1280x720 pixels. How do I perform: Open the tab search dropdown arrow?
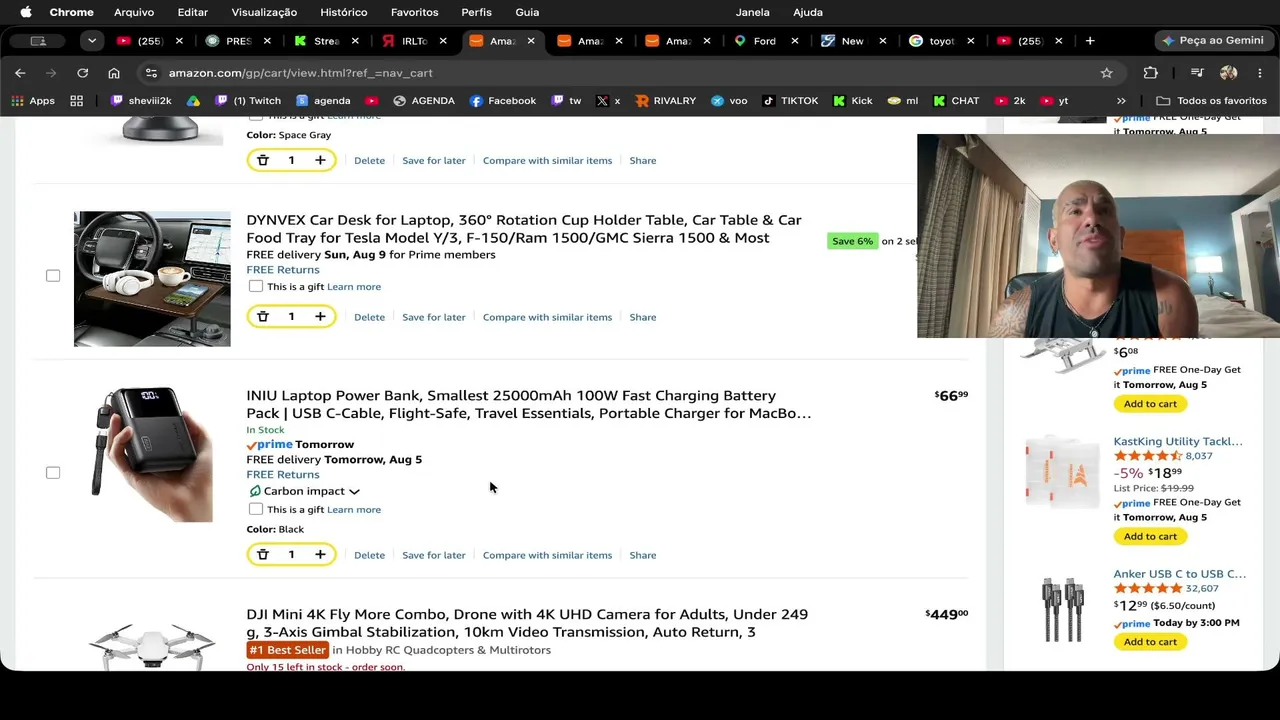[91, 41]
